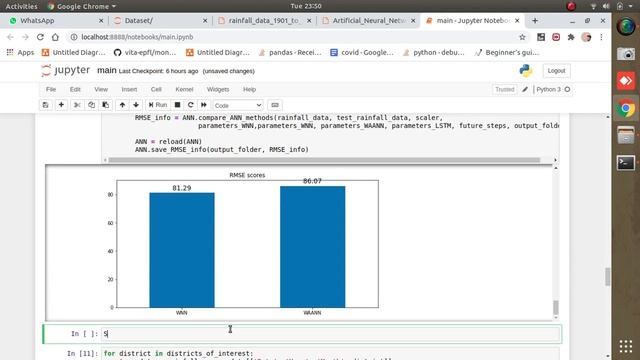Open the cell type Code dropdown
The image size is (640, 360).
point(238,105)
